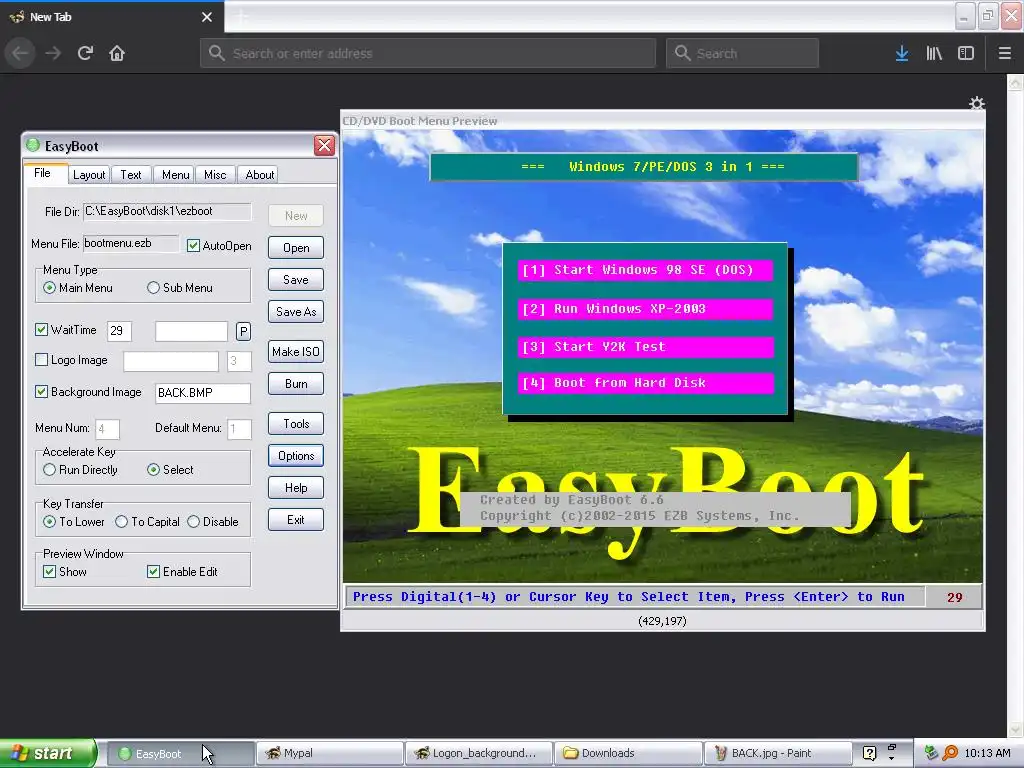This screenshot has width=1024, height=768.
Task: Switch to the Text tab
Action: click(131, 174)
